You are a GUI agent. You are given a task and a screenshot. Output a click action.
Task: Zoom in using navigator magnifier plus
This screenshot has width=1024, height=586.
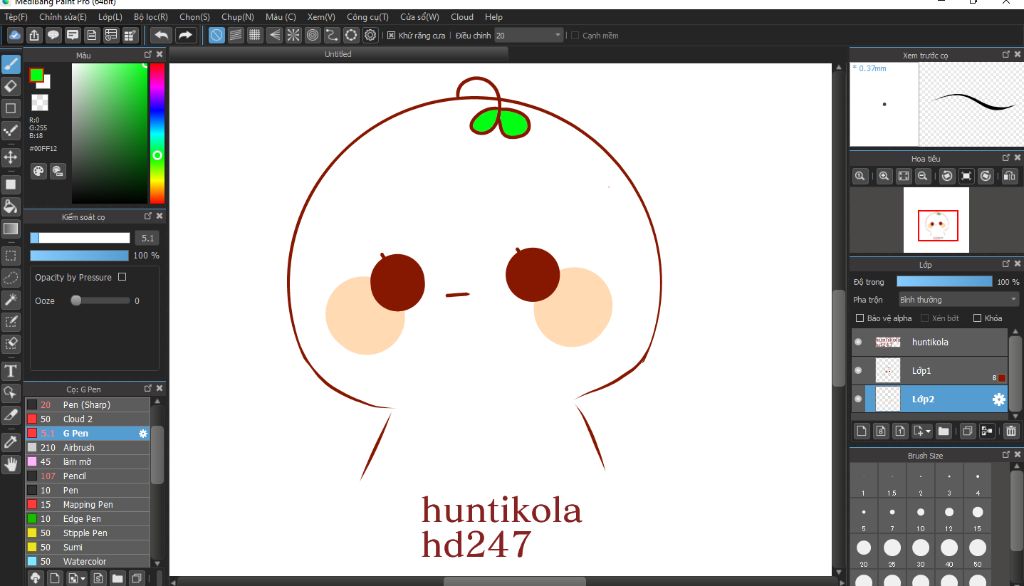884,176
